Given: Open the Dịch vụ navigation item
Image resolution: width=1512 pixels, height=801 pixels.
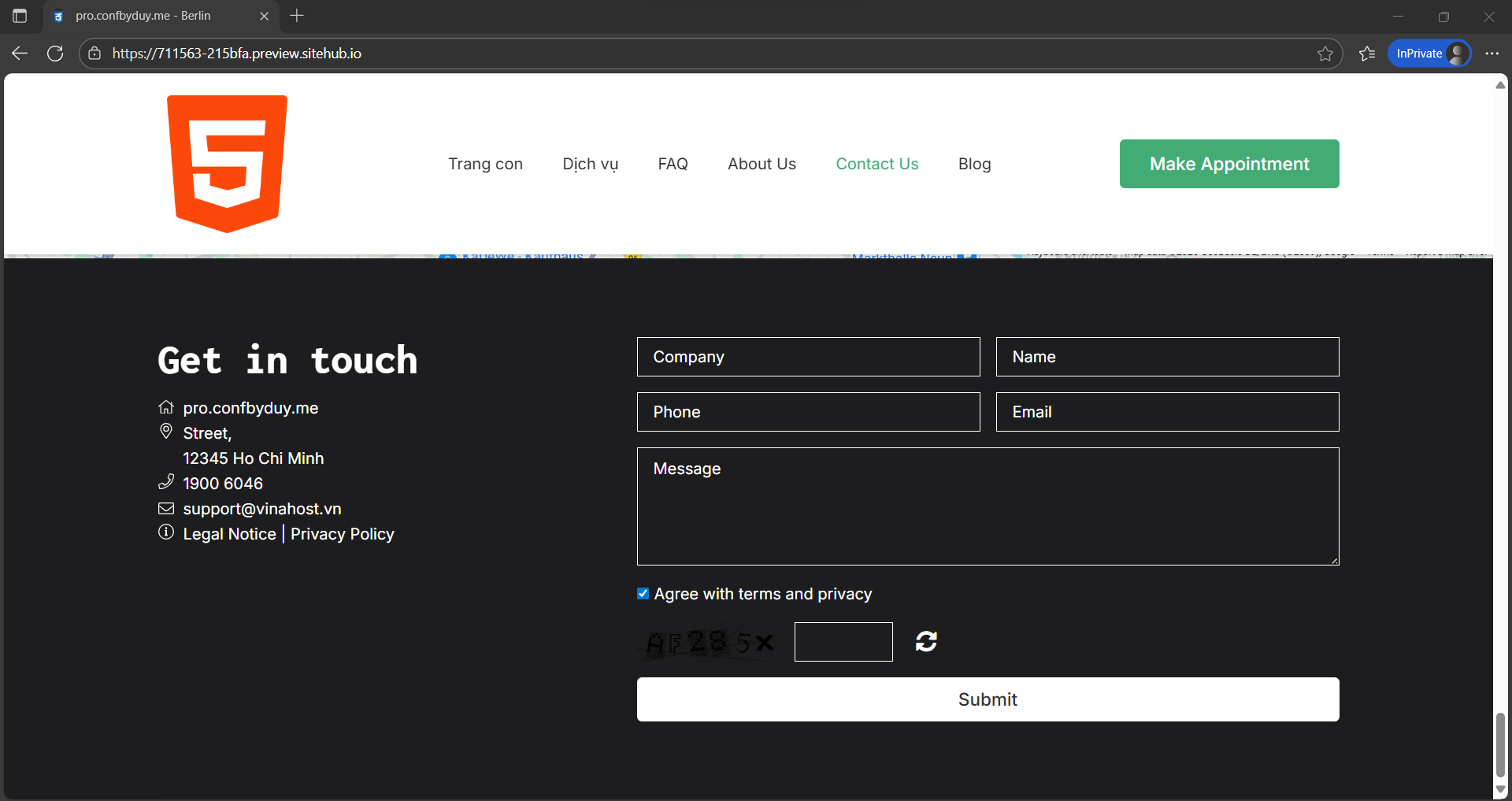Looking at the screenshot, I should pyautogui.click(x=590, y=164).
